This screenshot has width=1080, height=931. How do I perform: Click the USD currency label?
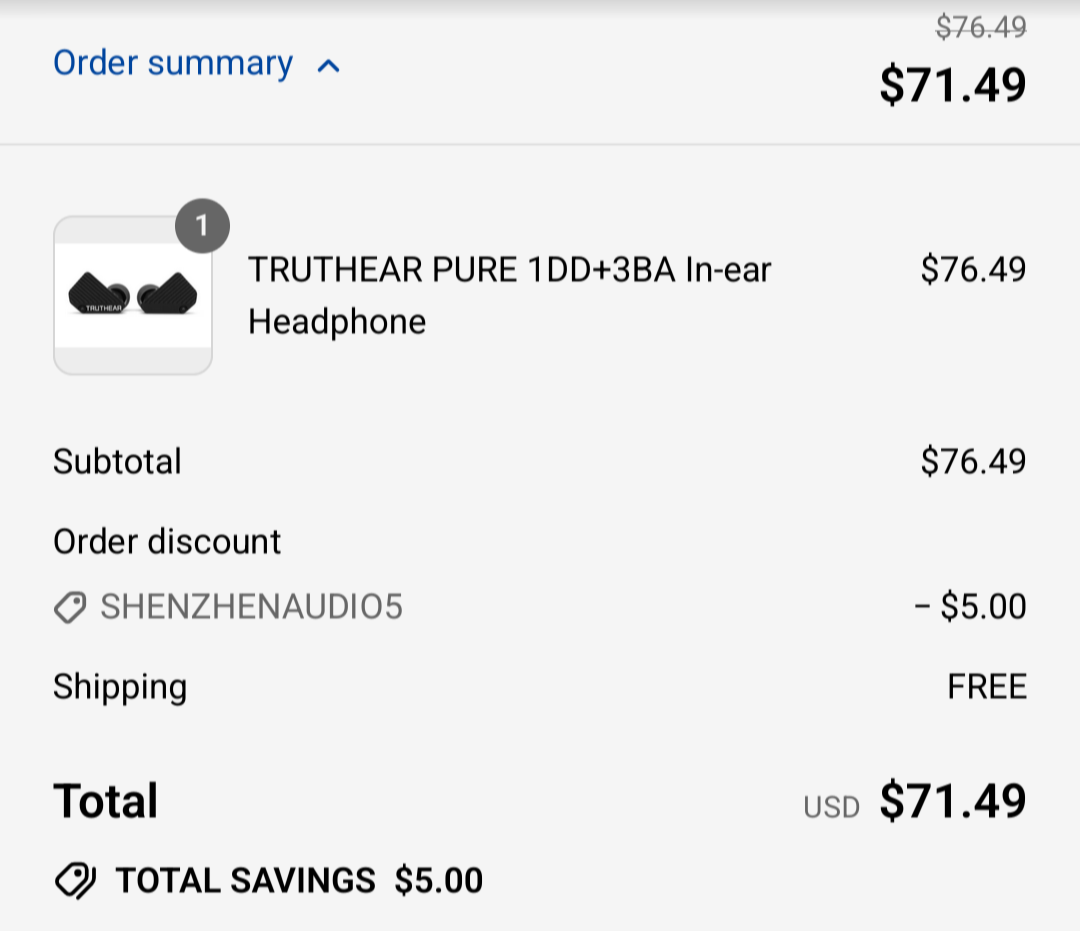pos(831,806)
